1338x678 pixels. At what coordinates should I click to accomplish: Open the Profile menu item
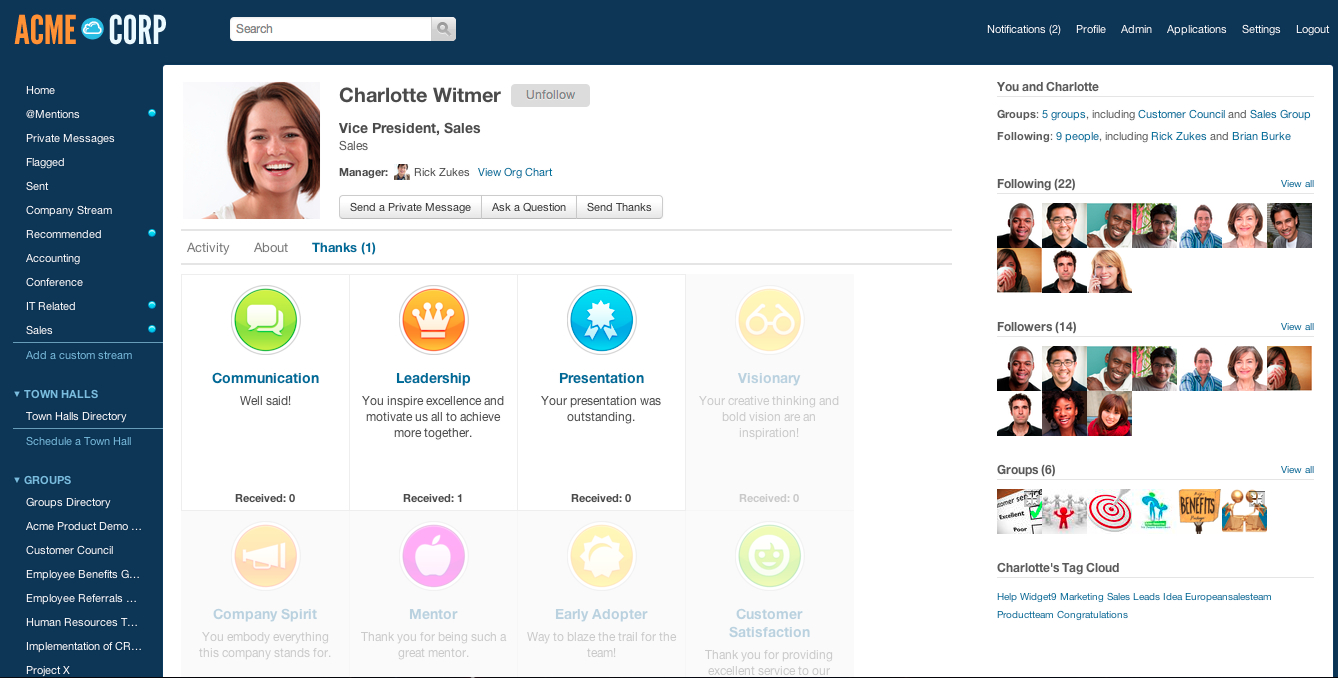click(1091, 29)
